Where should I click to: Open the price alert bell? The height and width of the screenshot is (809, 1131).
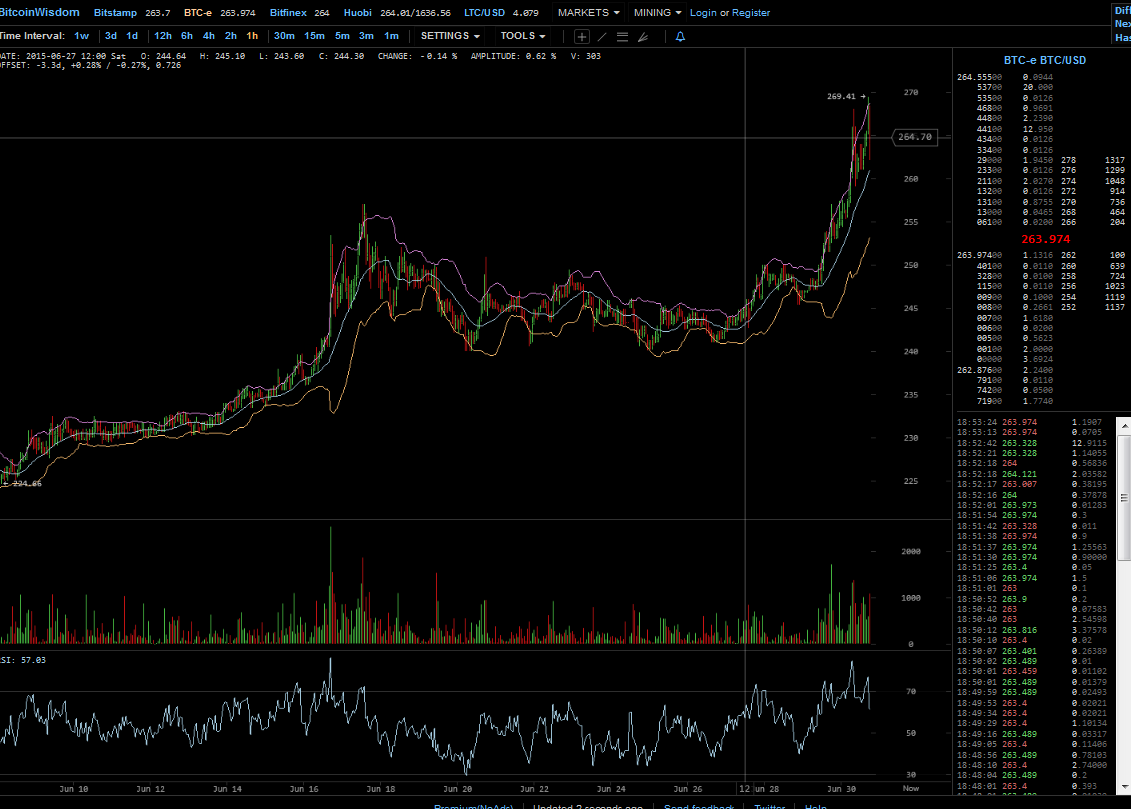click(x=680, y=36)
